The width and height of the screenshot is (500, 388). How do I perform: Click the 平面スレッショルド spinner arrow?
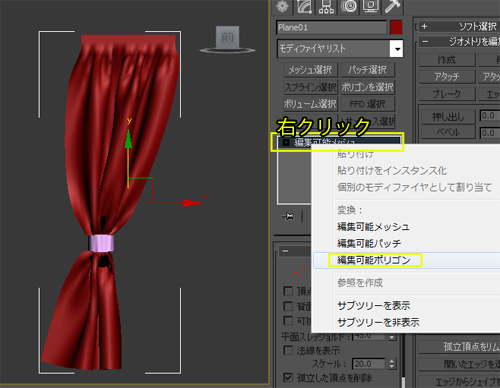click(x=392, y=337)
